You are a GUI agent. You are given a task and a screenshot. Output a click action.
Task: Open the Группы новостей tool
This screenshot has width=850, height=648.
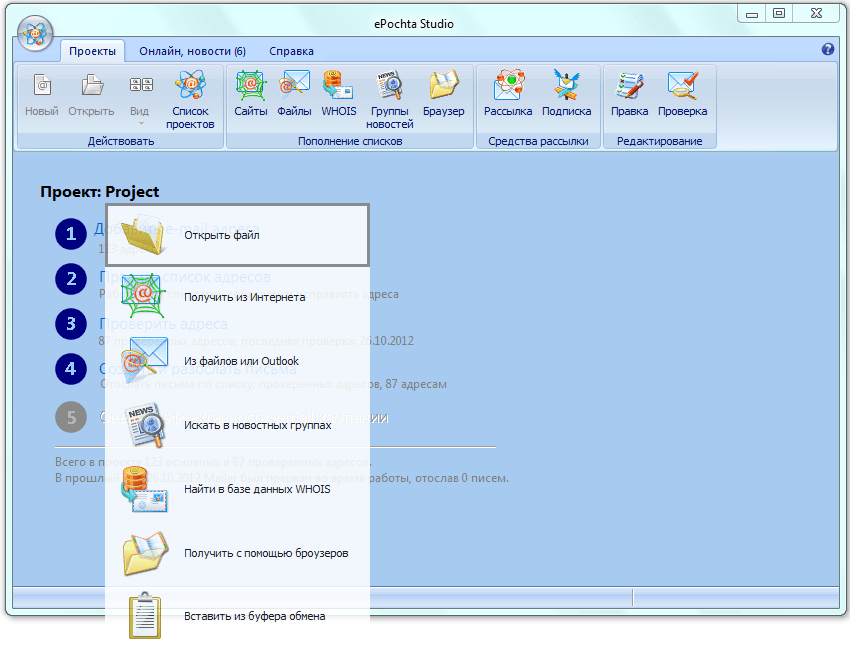pos(389,100)
